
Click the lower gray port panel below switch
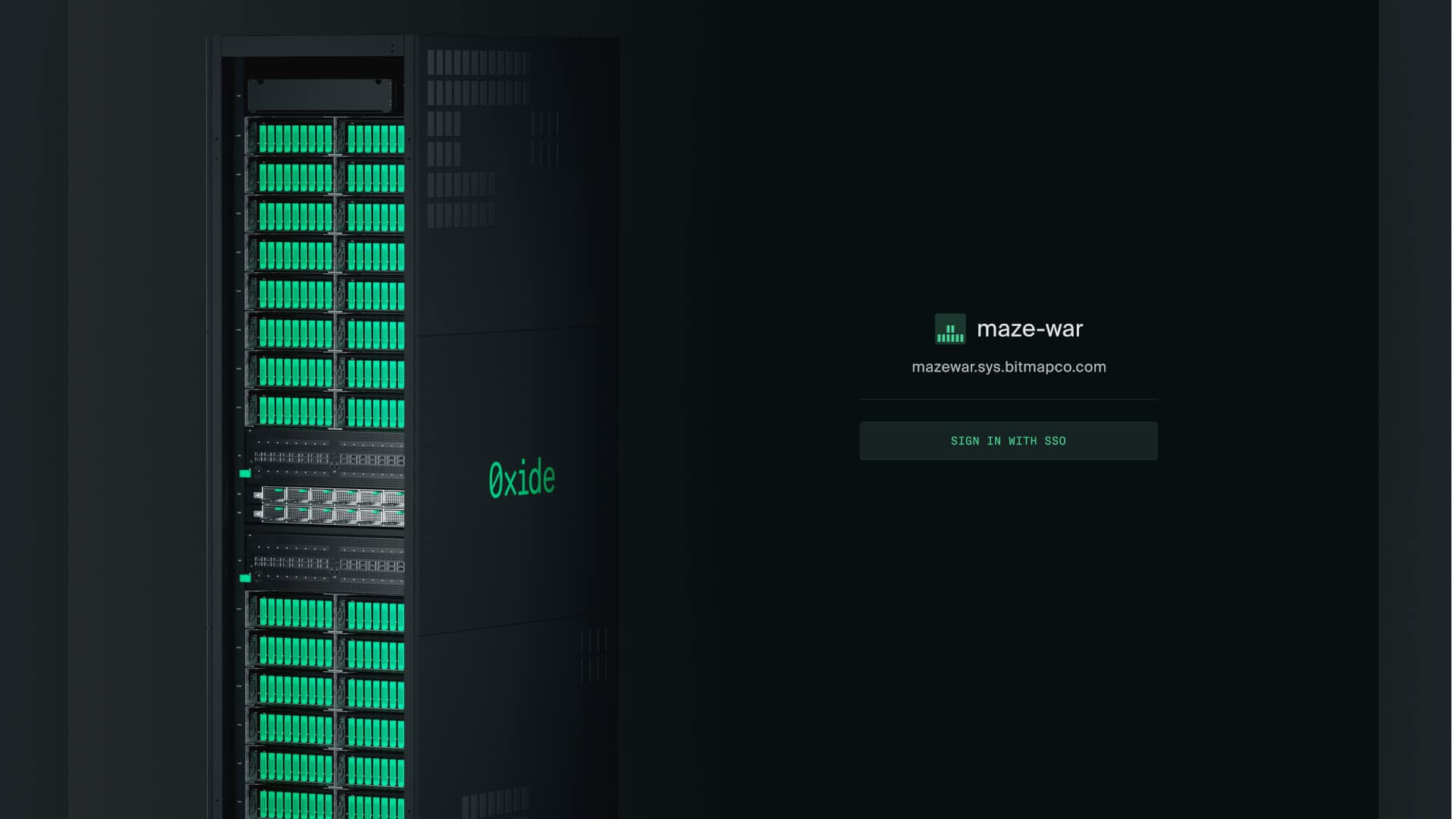[328, 563]
